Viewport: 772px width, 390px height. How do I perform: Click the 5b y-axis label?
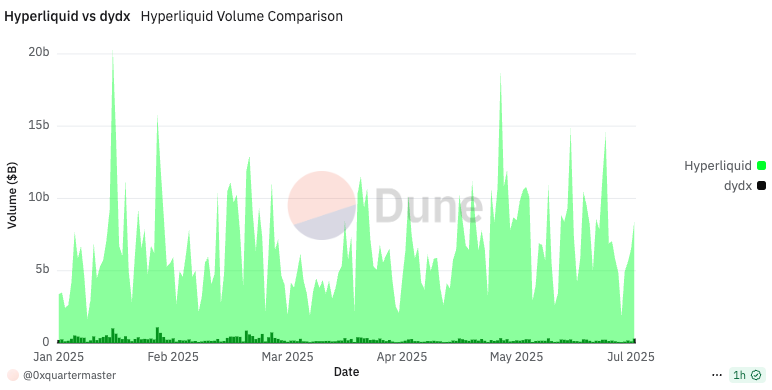(42, 269)
